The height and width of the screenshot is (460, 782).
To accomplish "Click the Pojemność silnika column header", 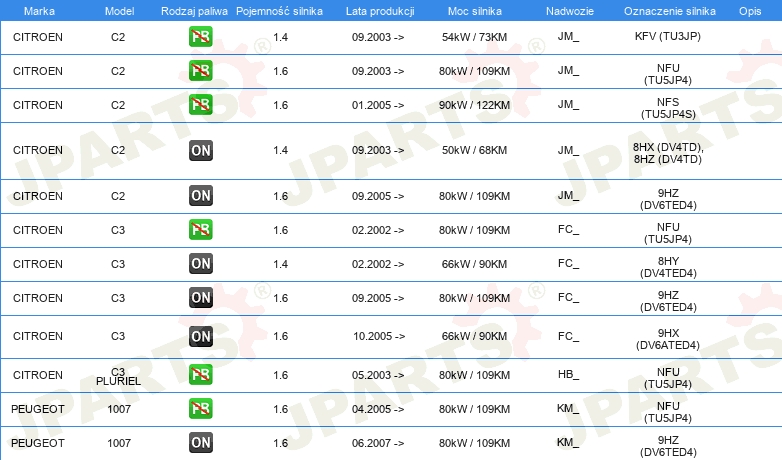I will click(x=279, y=11).
